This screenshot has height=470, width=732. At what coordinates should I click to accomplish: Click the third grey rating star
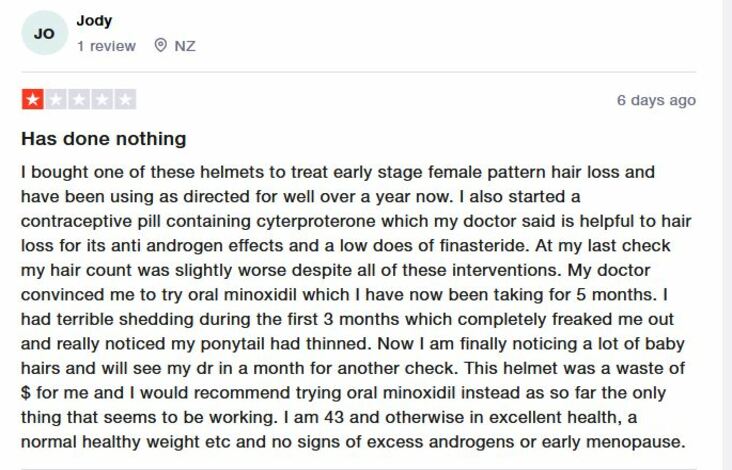click(x=79, y=100)
